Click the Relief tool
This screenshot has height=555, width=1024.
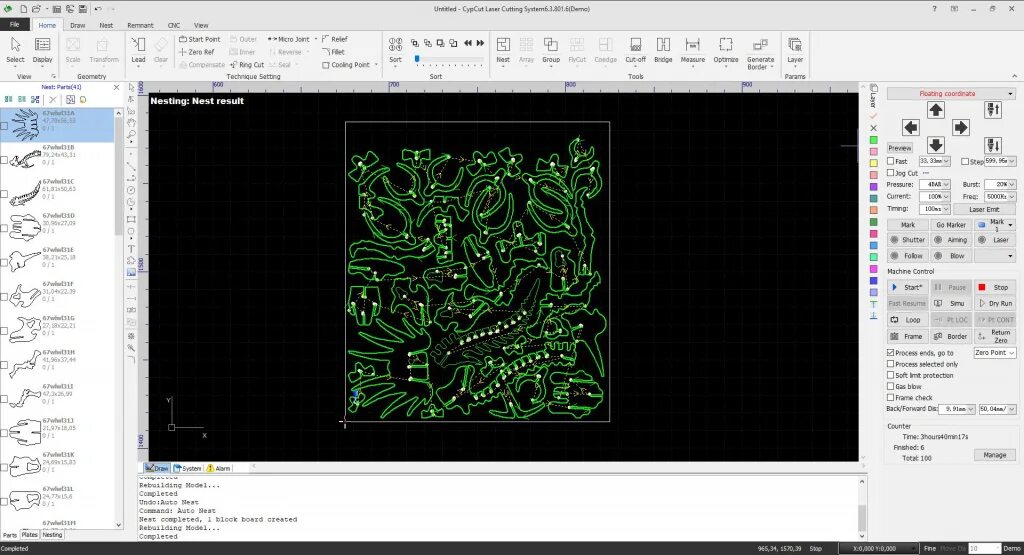pos(335,39)
